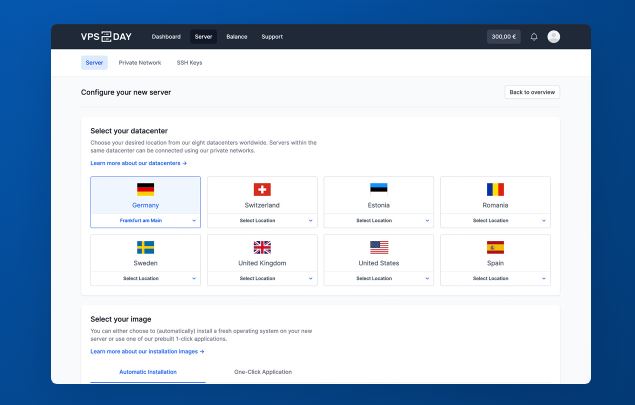Open Support in top navigation
The height and width of the screenshot is (405, 635).
point(272,36)
